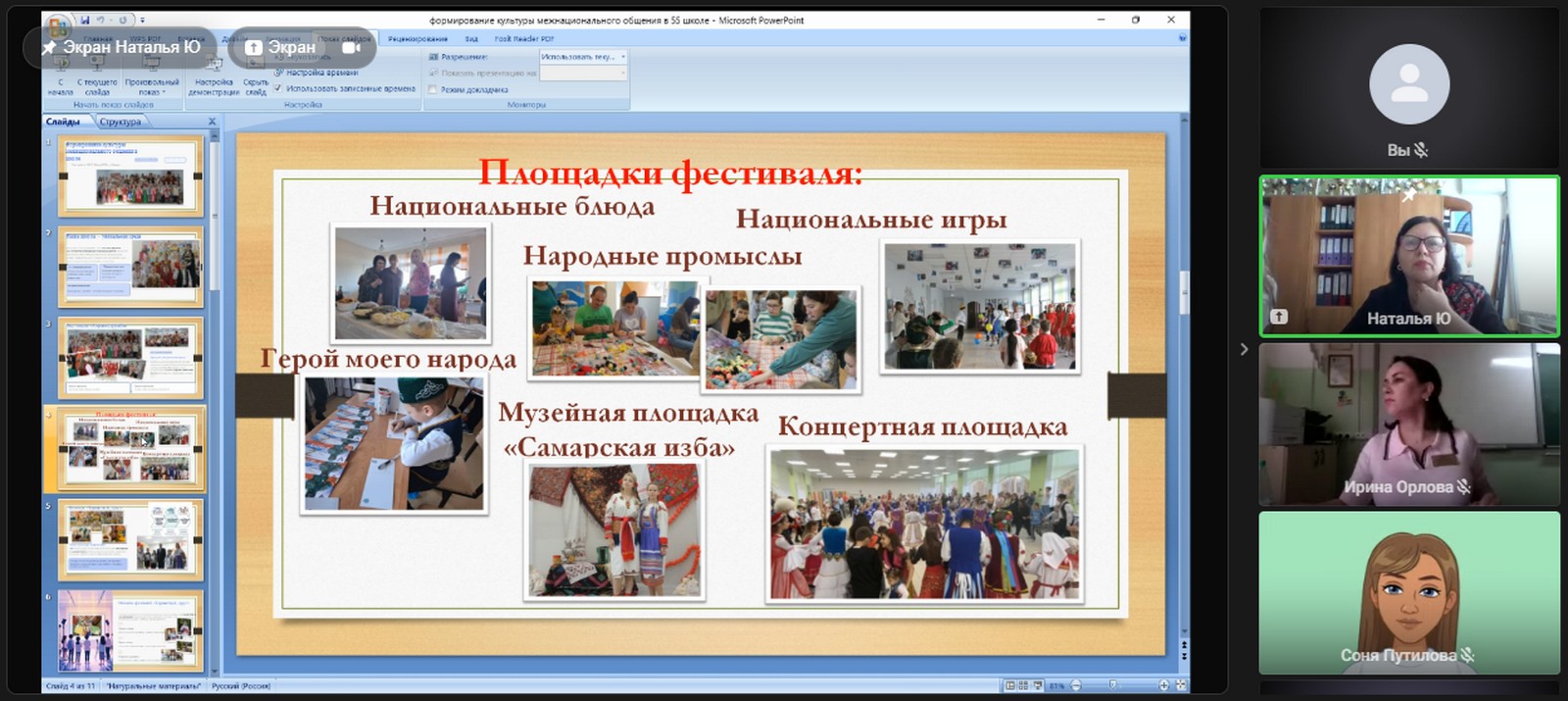
Task: Click the pin icon beside Экран Наталья Ю
Action: [x=48, y=47]
